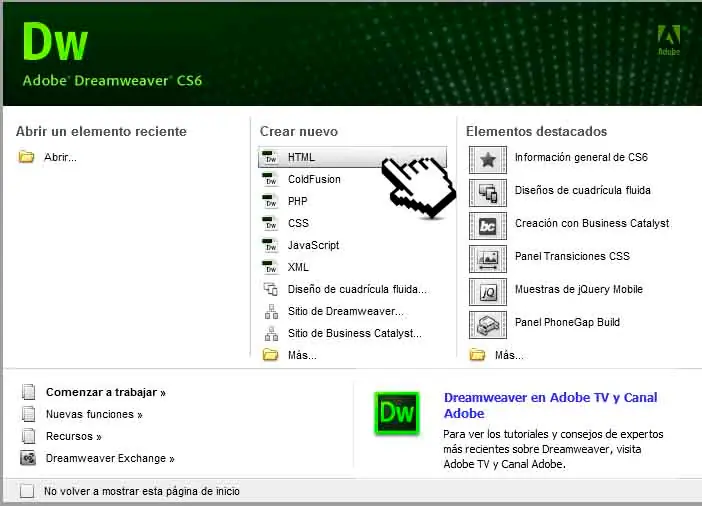Click the devices icon for Diseños de cuadrícula fluida
Image resolution: width=702 pixels, height=506 pixels.
pyautogui.click(x=488, y=193)
